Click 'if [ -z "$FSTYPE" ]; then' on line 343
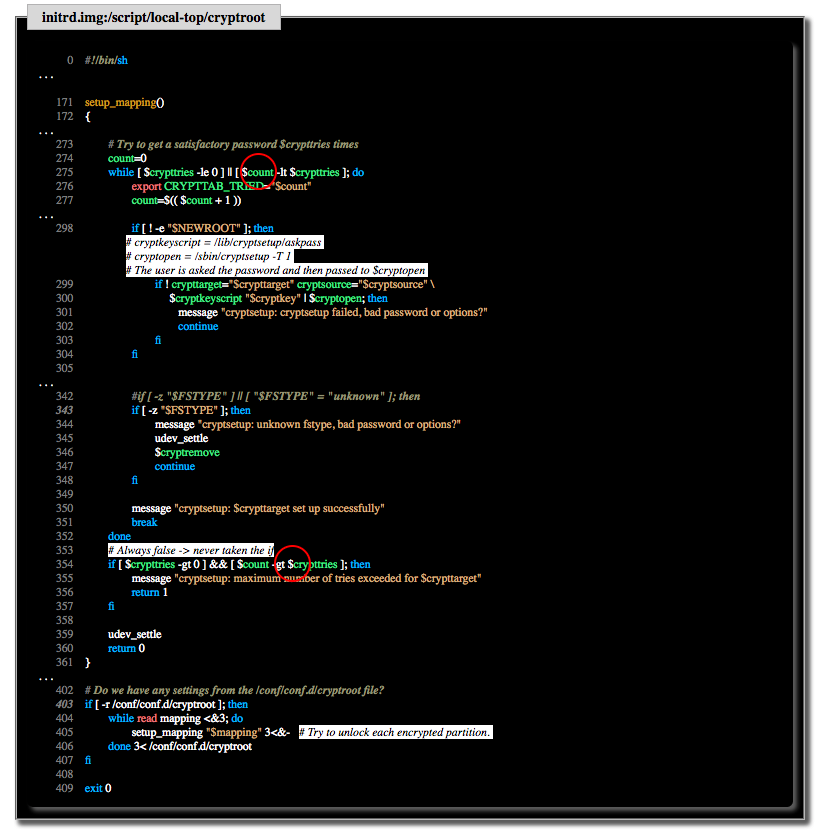 coord(191,410)
